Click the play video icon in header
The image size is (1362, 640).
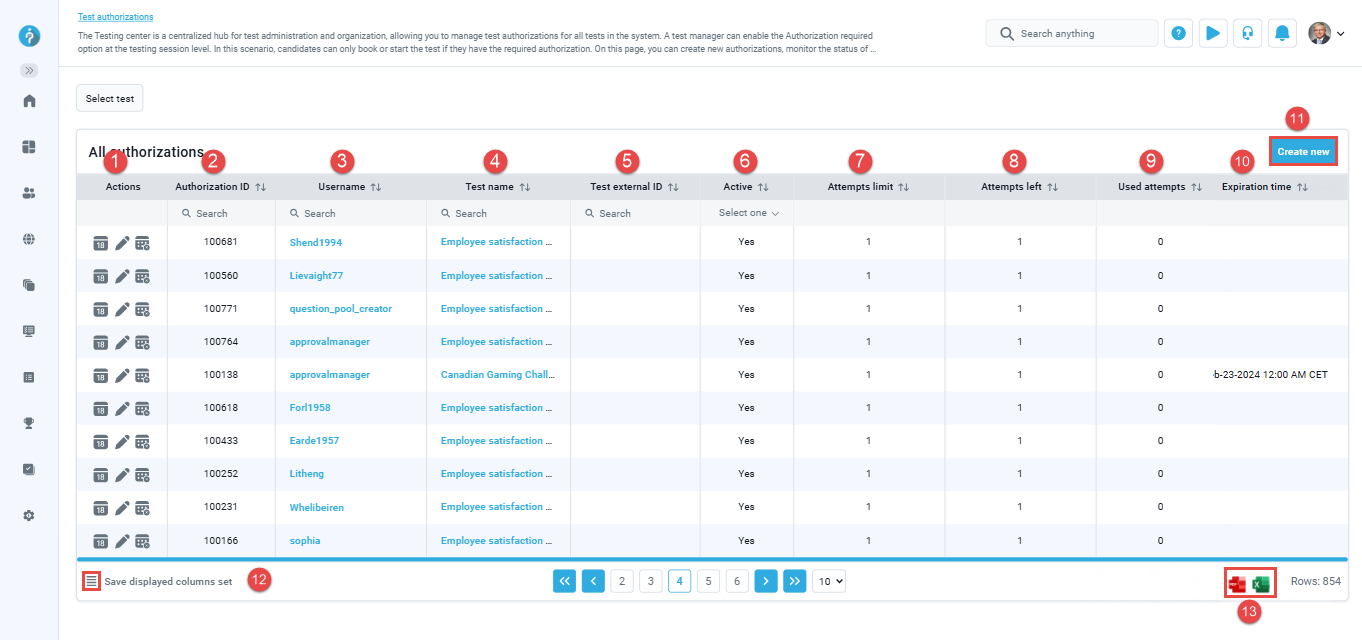1213,33
